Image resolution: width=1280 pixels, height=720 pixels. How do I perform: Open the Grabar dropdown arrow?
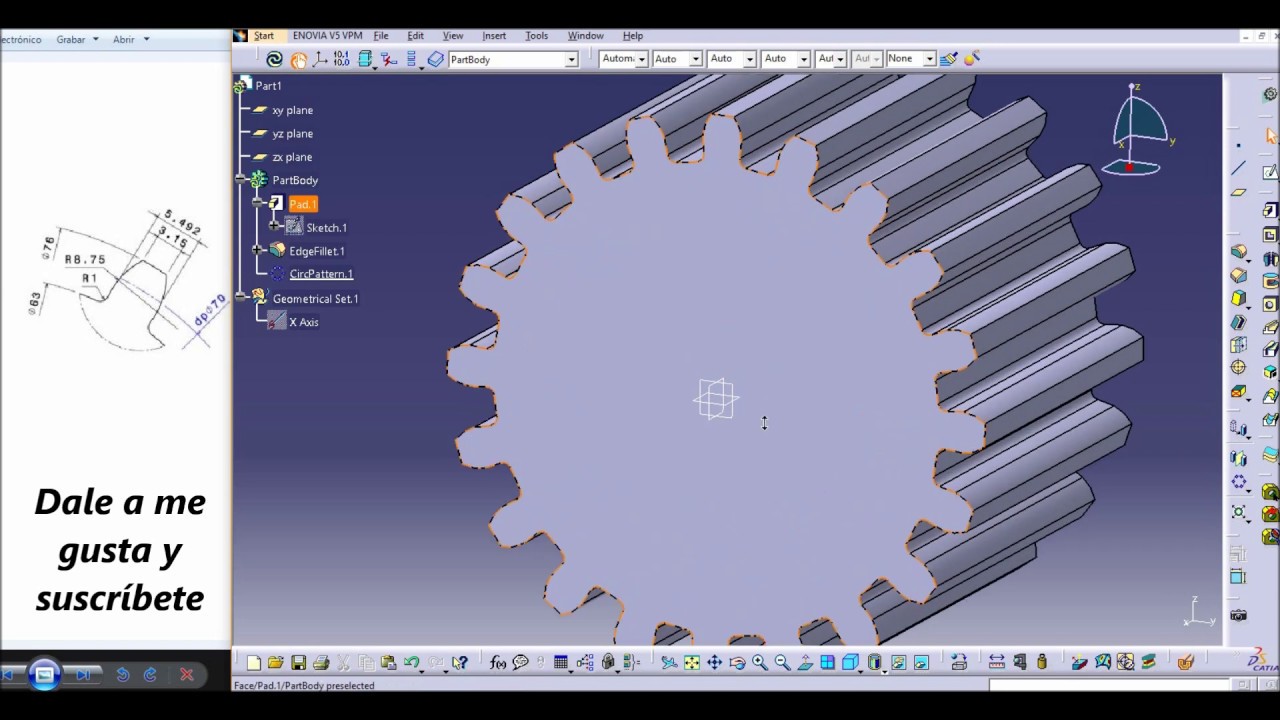pos(96,39)
